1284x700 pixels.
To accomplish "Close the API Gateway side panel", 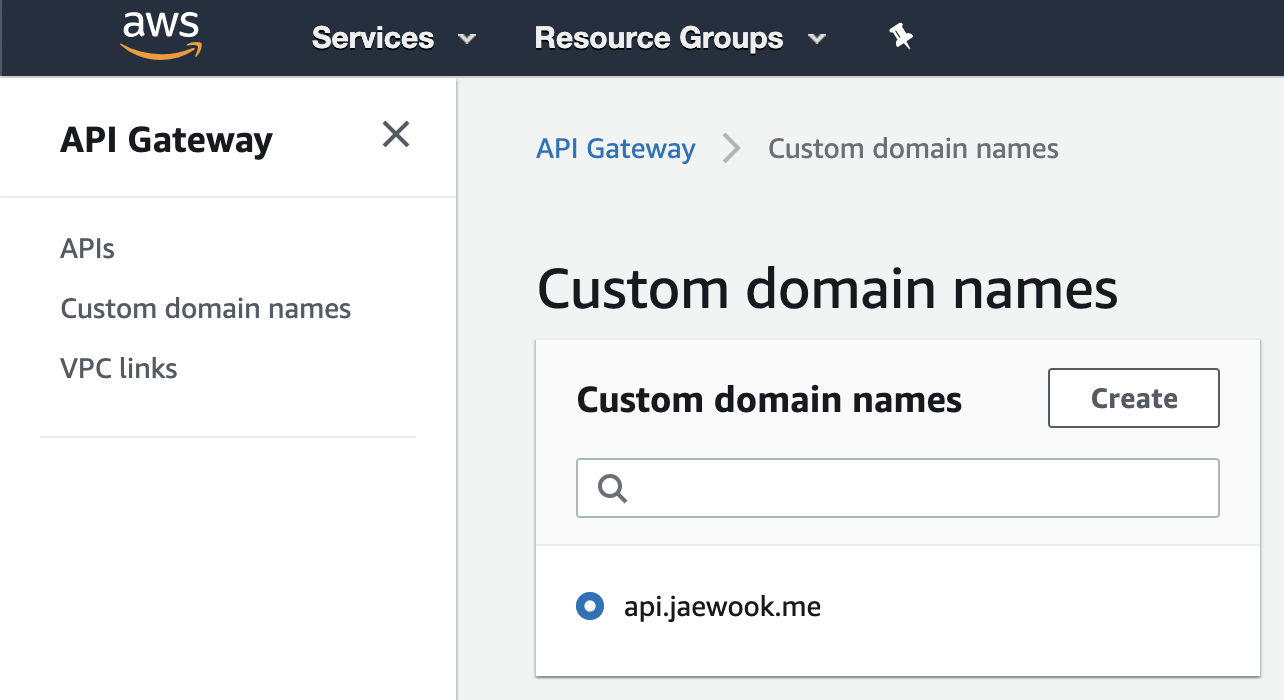I will (396, 134).
